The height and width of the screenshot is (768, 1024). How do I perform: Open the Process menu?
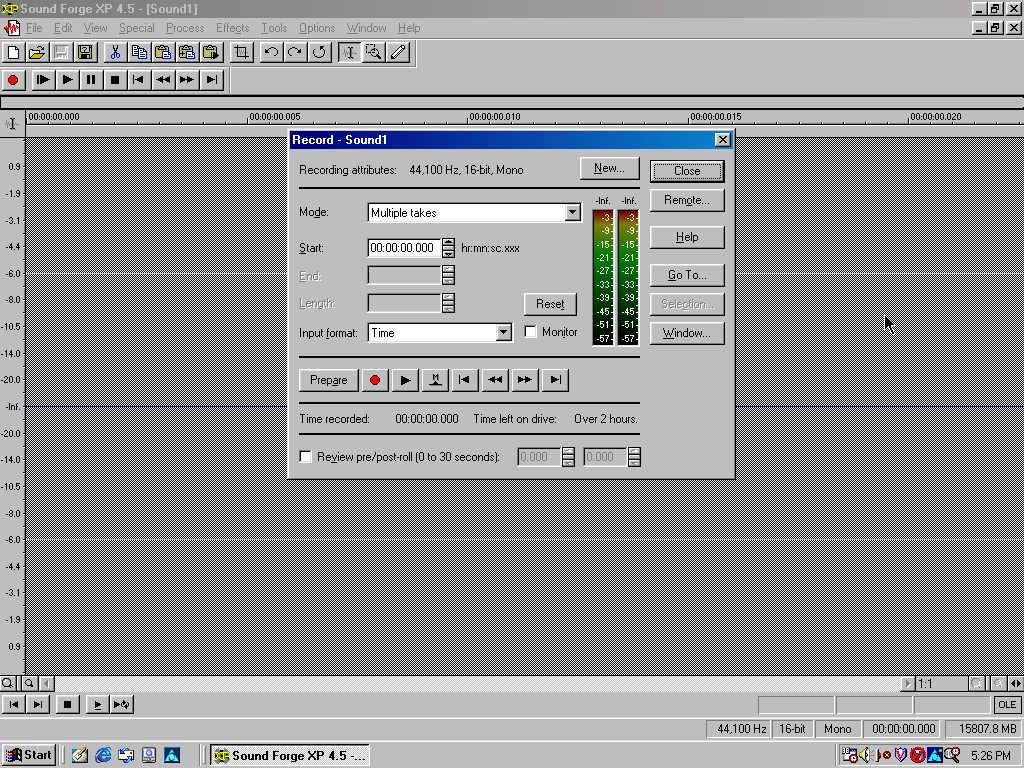(x=184, y=28)
